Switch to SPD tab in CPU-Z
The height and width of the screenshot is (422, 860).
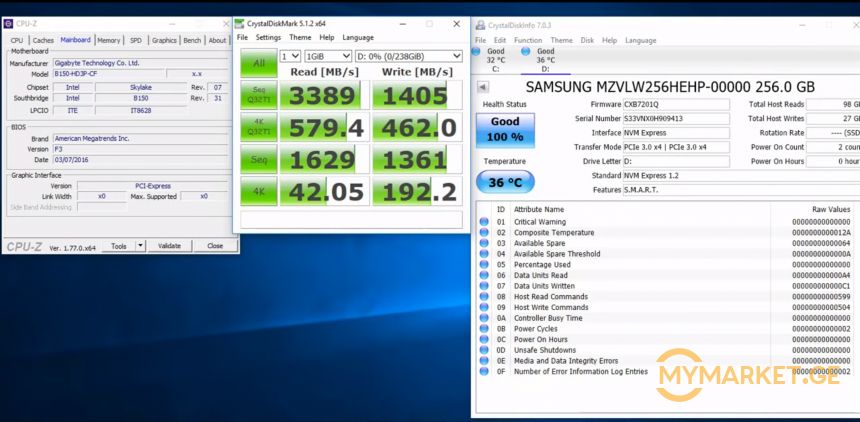[135, 41]
